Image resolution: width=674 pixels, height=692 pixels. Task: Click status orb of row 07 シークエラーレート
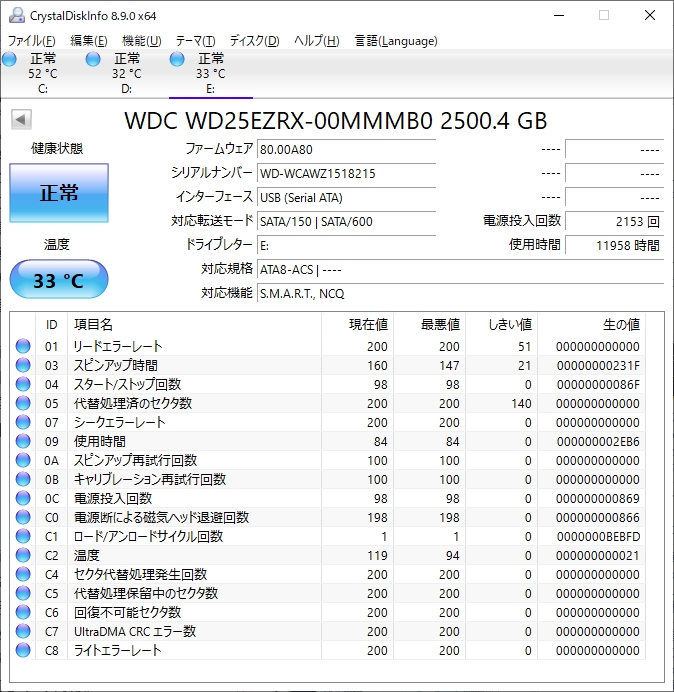23,422
